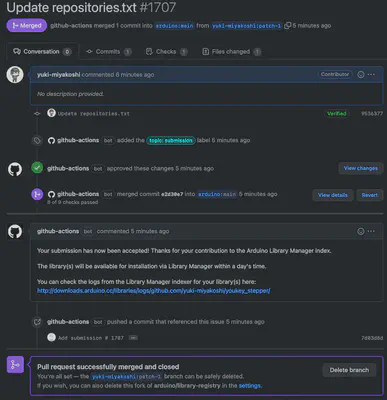
Task: Switch to the Files changed tab
Action: pos(231,52)
